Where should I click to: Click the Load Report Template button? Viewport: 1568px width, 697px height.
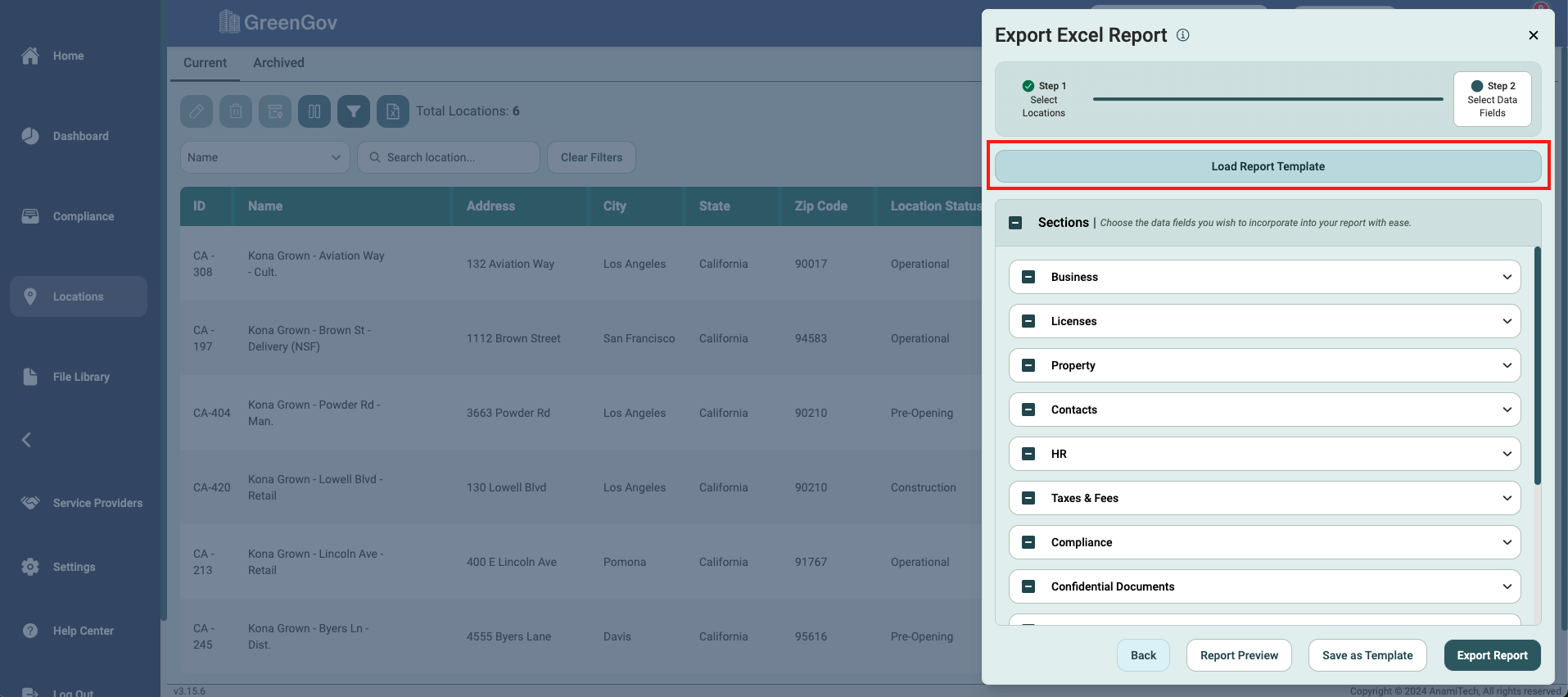[x=1268, y=166]
